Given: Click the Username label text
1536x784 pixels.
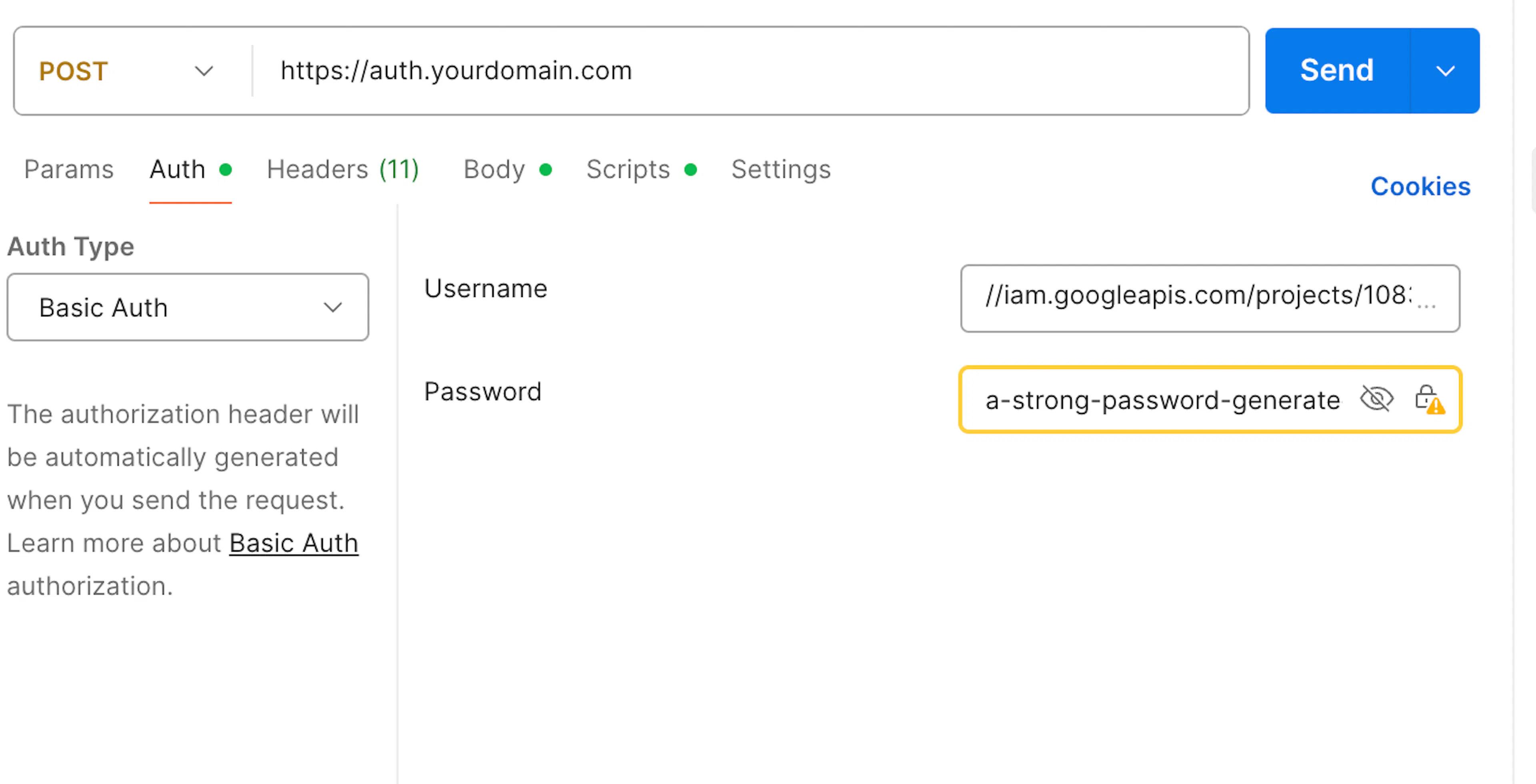Looking at the screenshot, I should 486,288.
